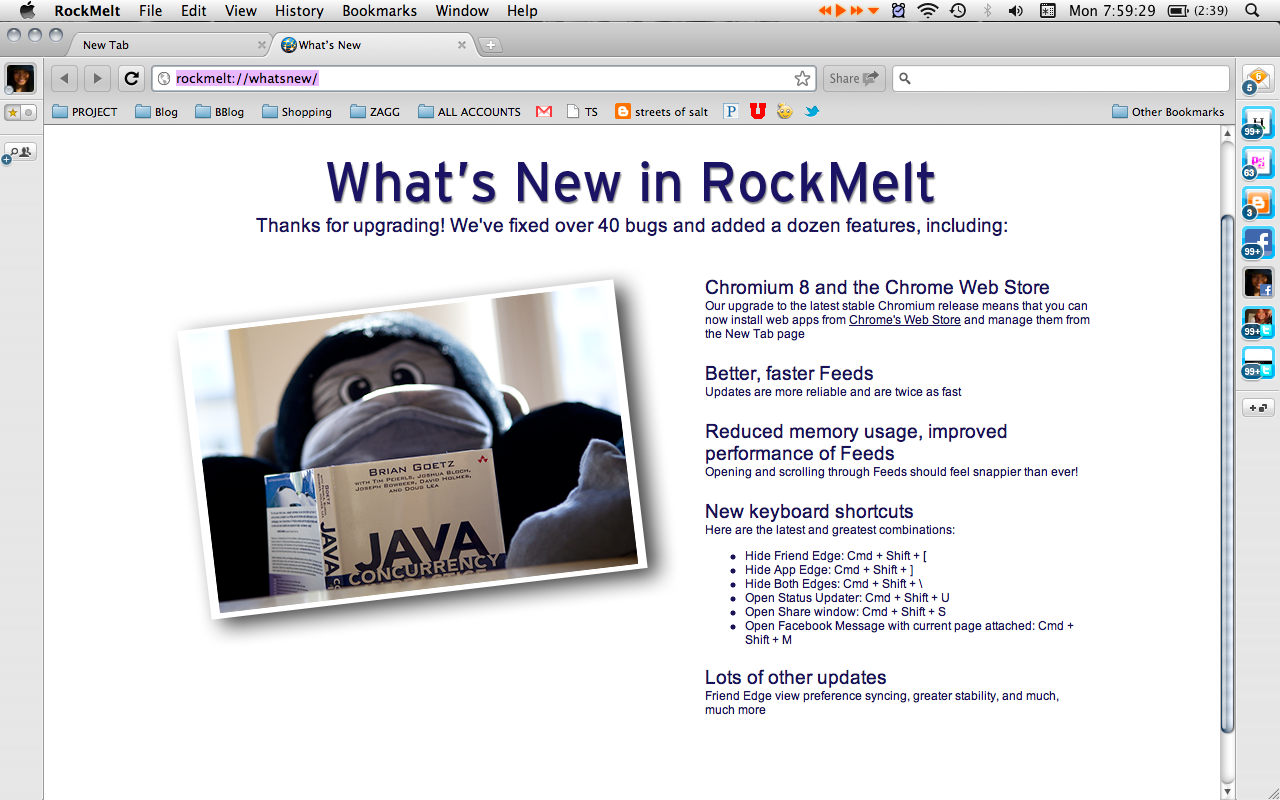The height and width of the screenshot is (800, 1280).
Task: Click the add feed button in App Edge
Action: point(1258,407)
